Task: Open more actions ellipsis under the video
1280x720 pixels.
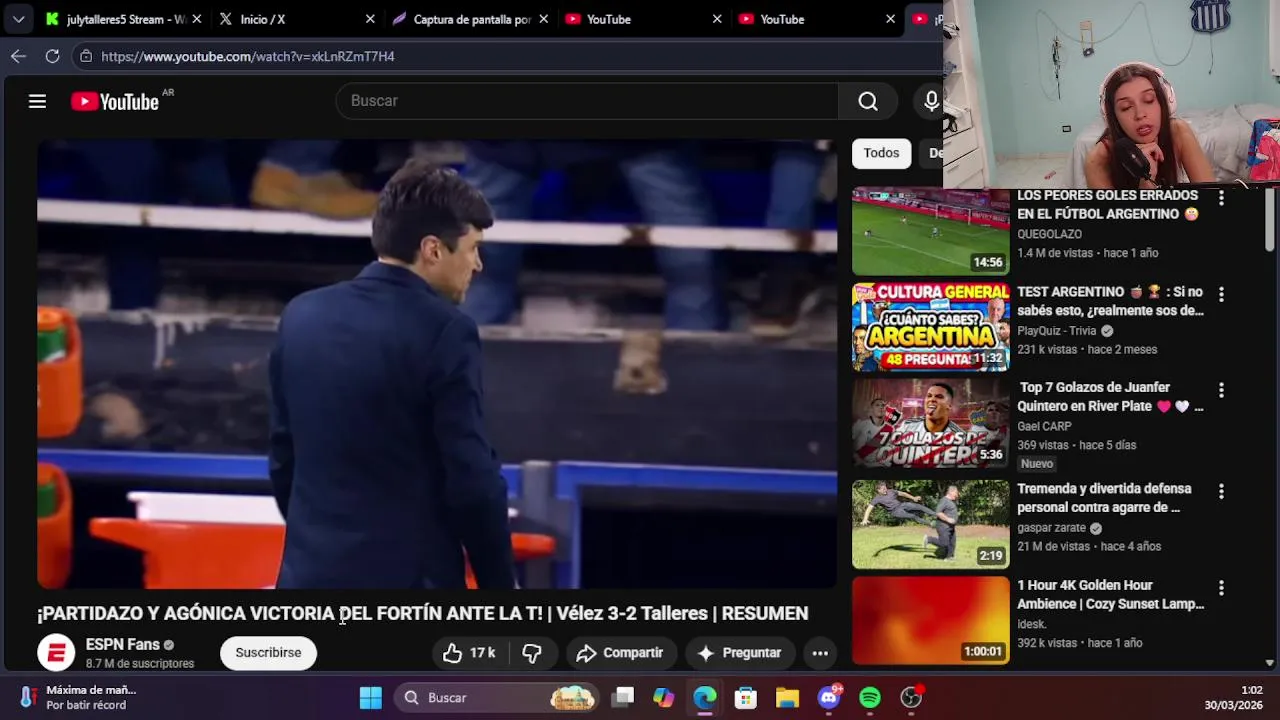Action: pyautogui.click(x=820, y=653)
